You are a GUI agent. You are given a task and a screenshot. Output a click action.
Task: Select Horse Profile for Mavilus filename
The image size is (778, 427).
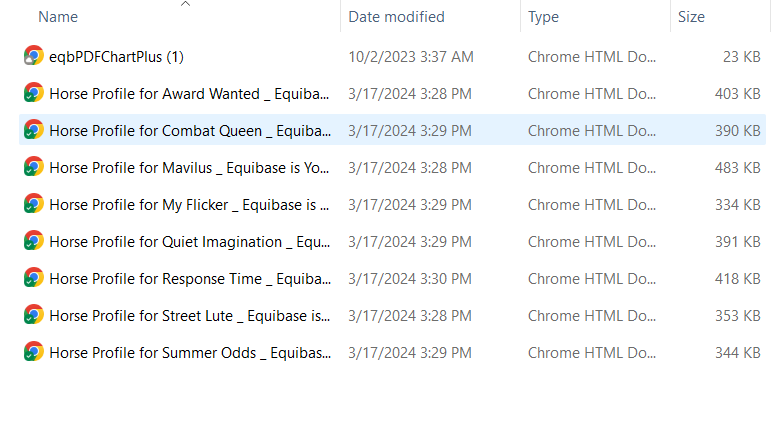[190, 168]
